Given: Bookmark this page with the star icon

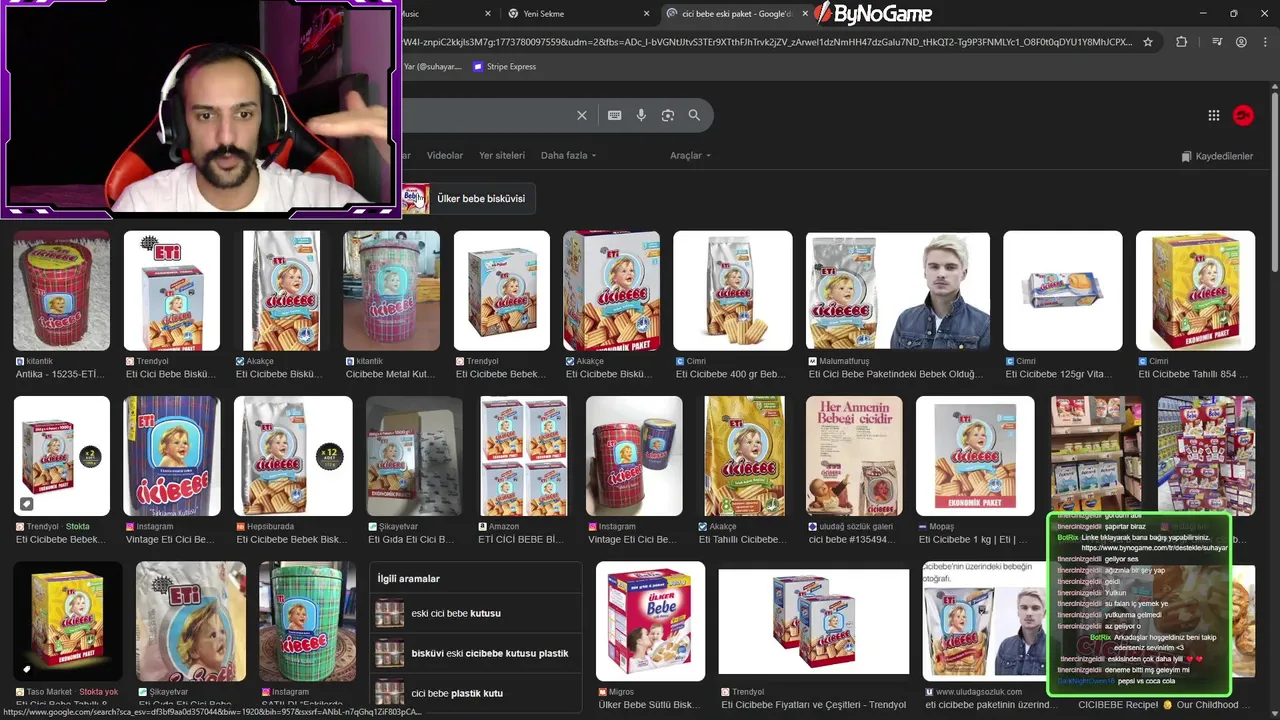Looking at the screenshot, I should click(1148, 42).
